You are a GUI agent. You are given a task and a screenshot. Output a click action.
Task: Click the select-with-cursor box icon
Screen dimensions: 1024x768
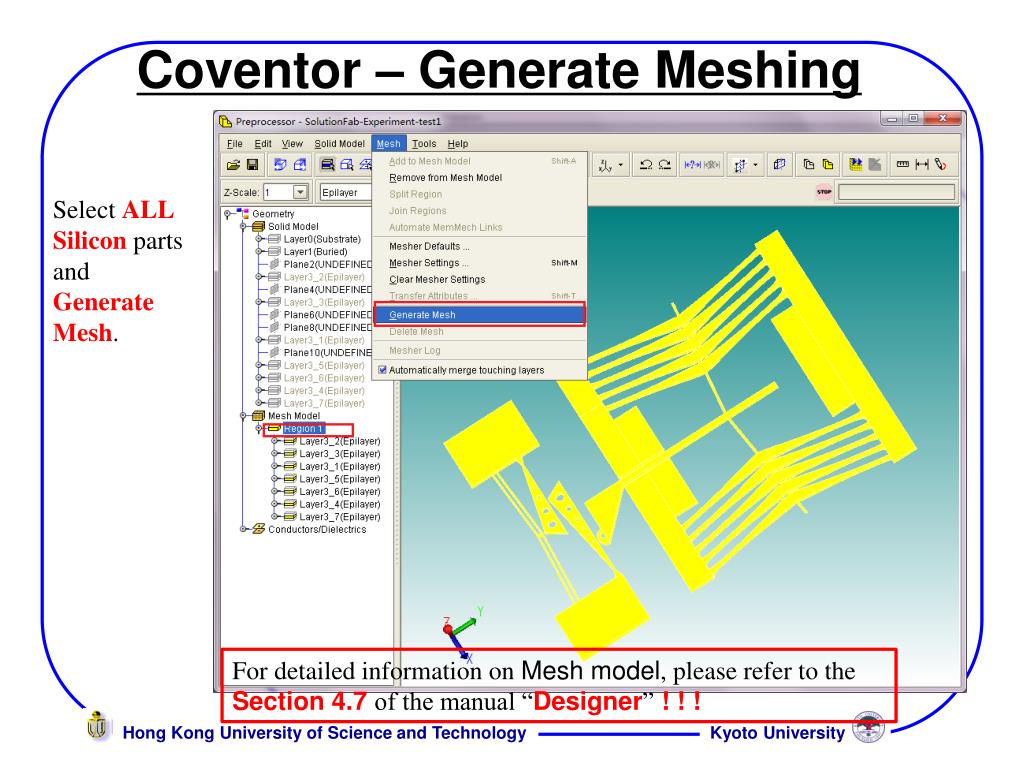[x=347, y=165]
